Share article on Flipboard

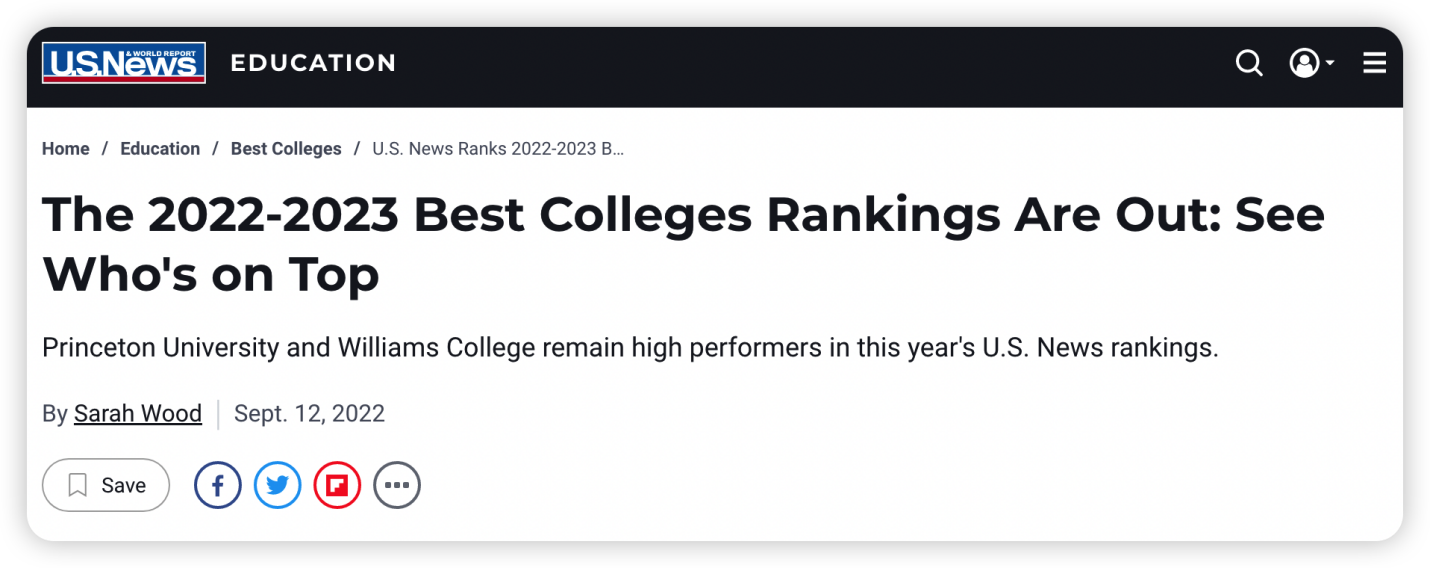tap(337, 485)
